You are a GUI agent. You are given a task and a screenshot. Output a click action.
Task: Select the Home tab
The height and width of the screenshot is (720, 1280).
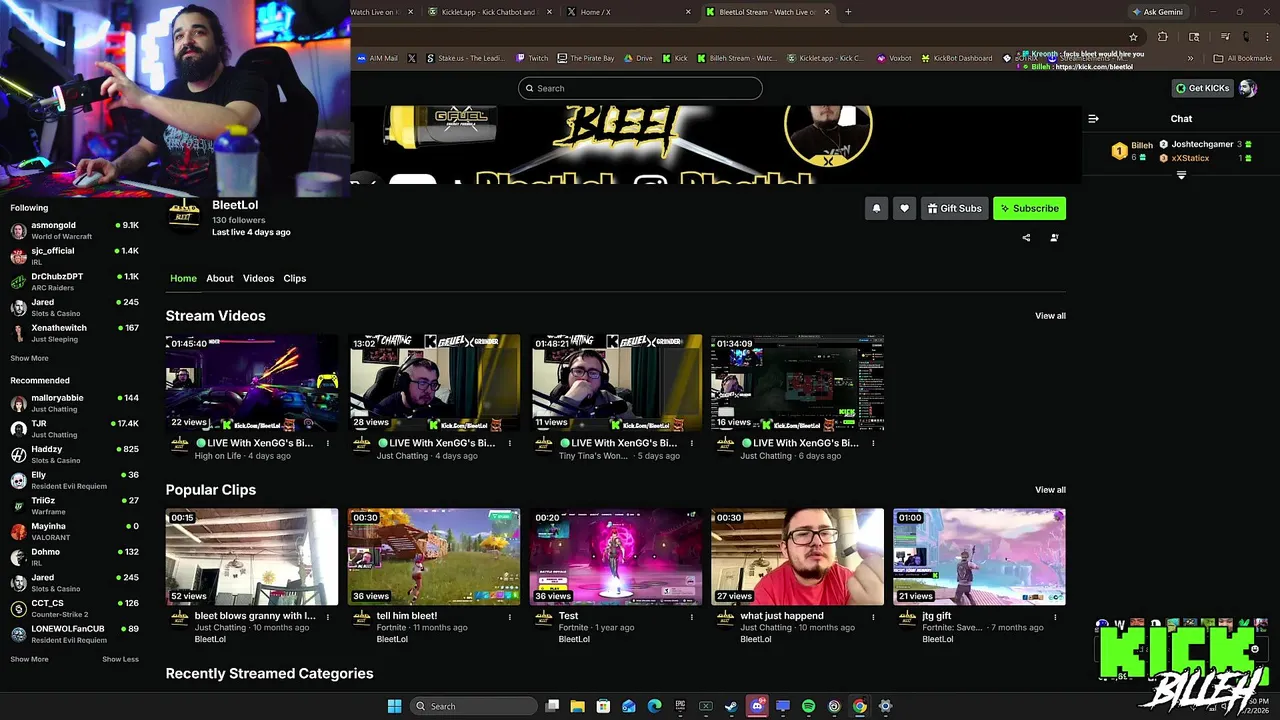click(x=183, y=278)
